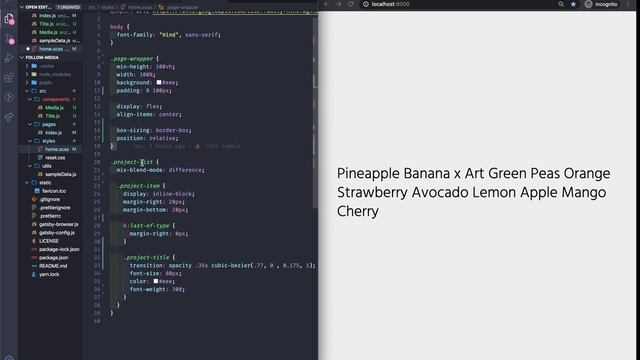This screenshot has height=360, width=640.
Task: Bookmark this page with the star icon
Action: coord(573,4)
